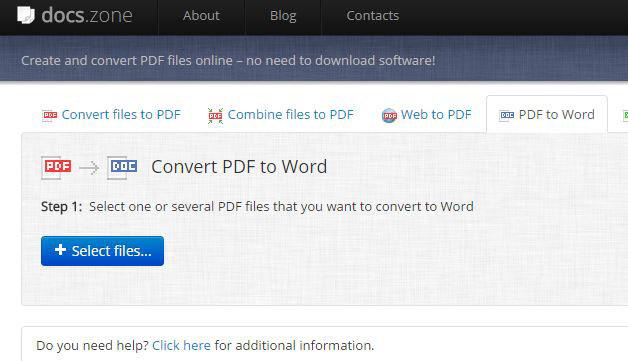Click the partially visible green tab icon
This screenshot has width=628, height=361.
pos(625,115)
